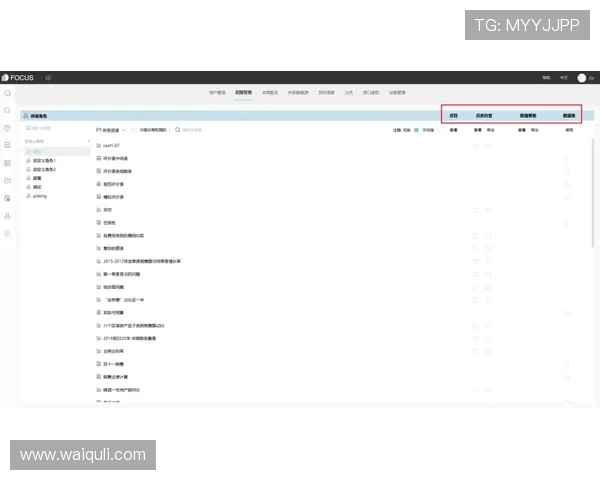Toggle the only-show-role-permissions checkbox
The width and height of the screenshot is (600, 480).
tap(137, 129)
